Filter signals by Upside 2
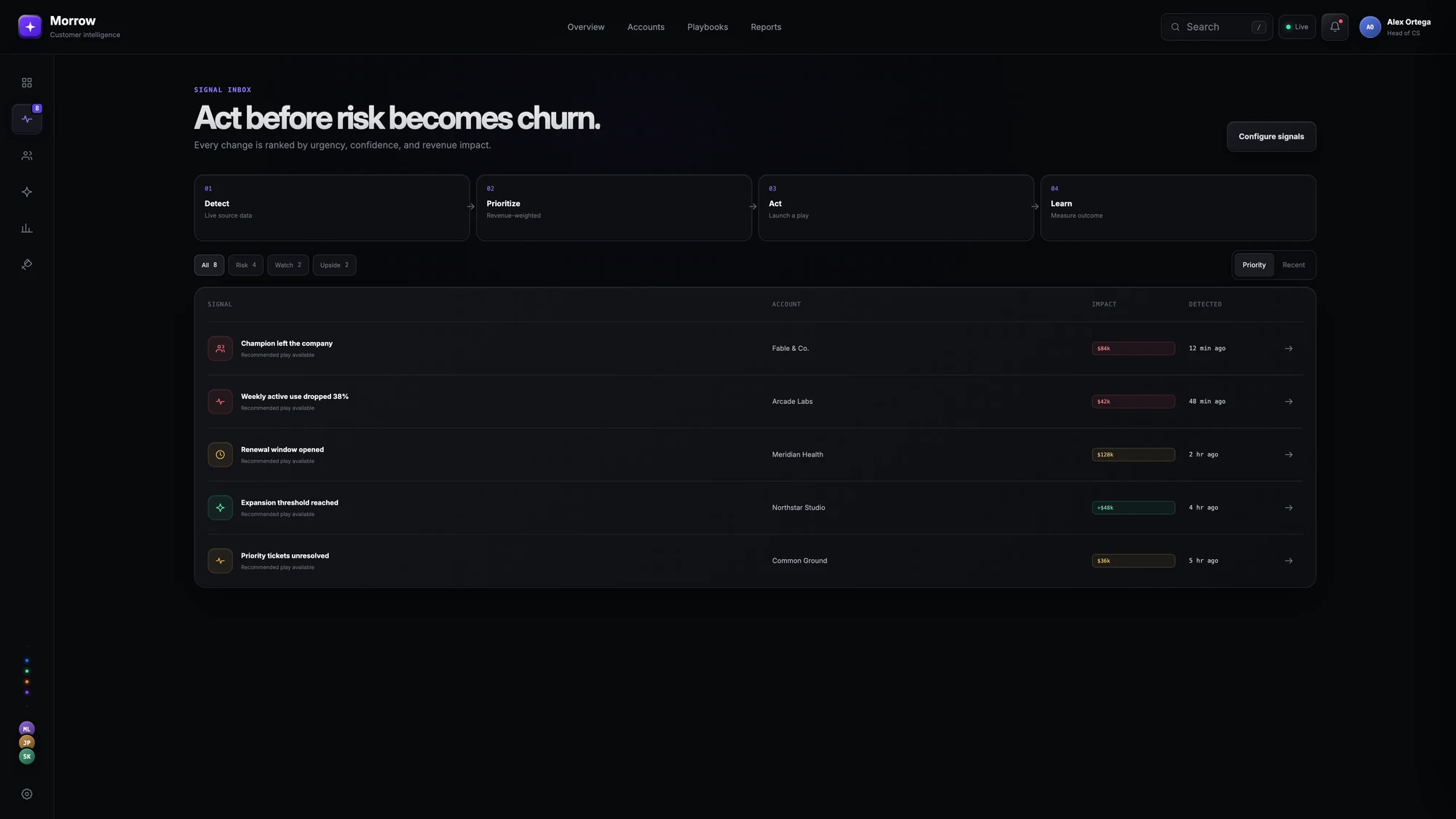Screen dimensions: 1456x819 pos(334,265)
